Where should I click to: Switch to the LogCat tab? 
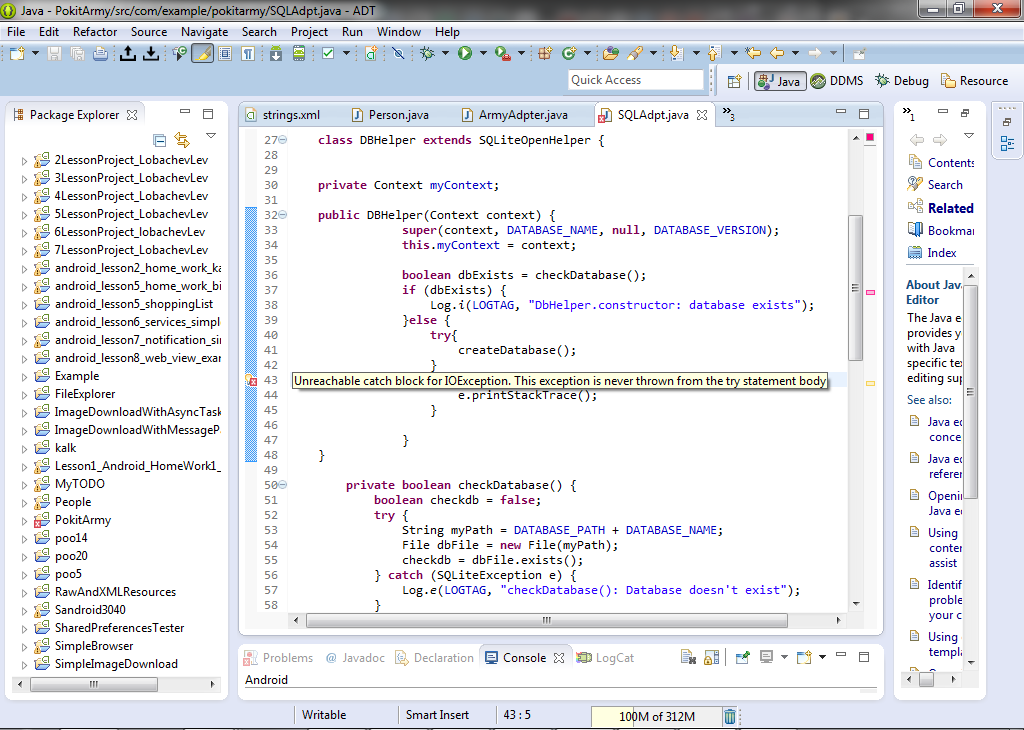pyautogui.click(x=605, y=658)
